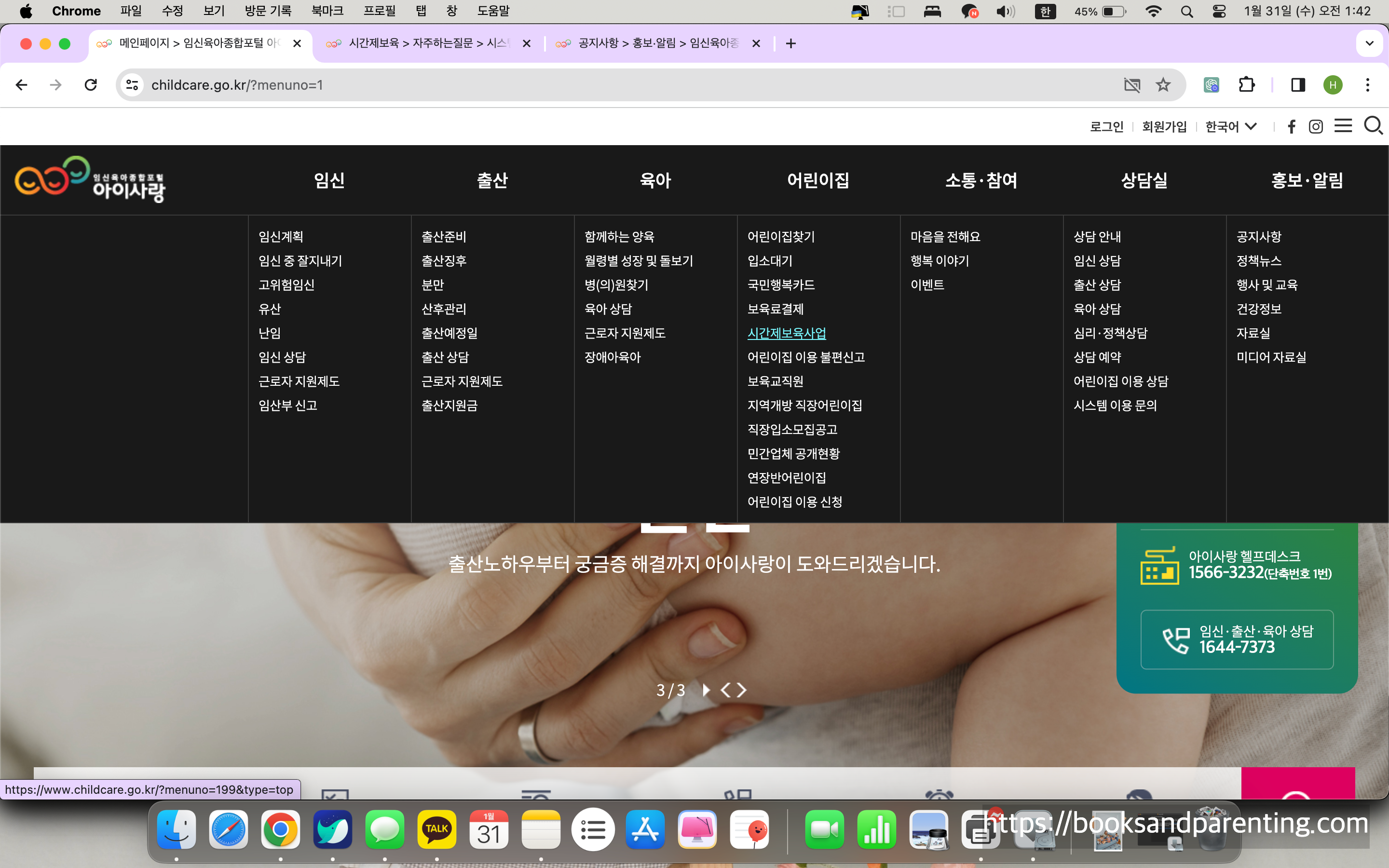
Task: Click the 시간제보육사업 link
Action: (786, 333)
